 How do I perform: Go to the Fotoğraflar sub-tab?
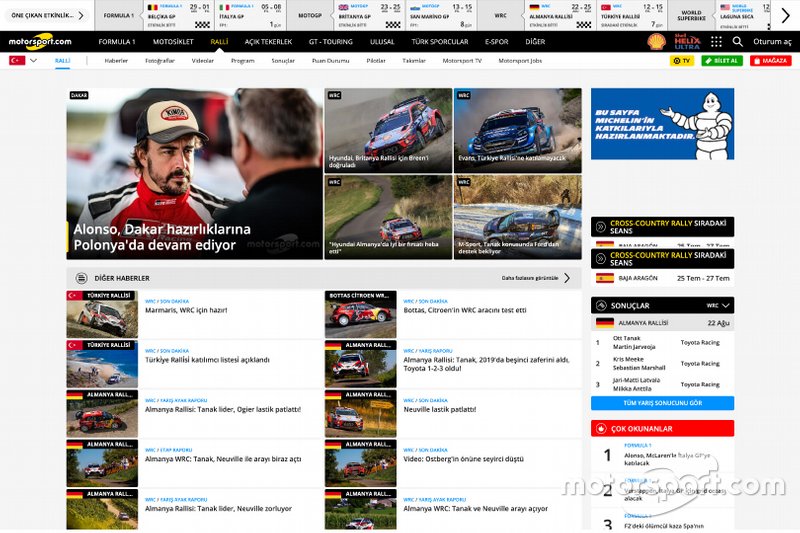160,61
